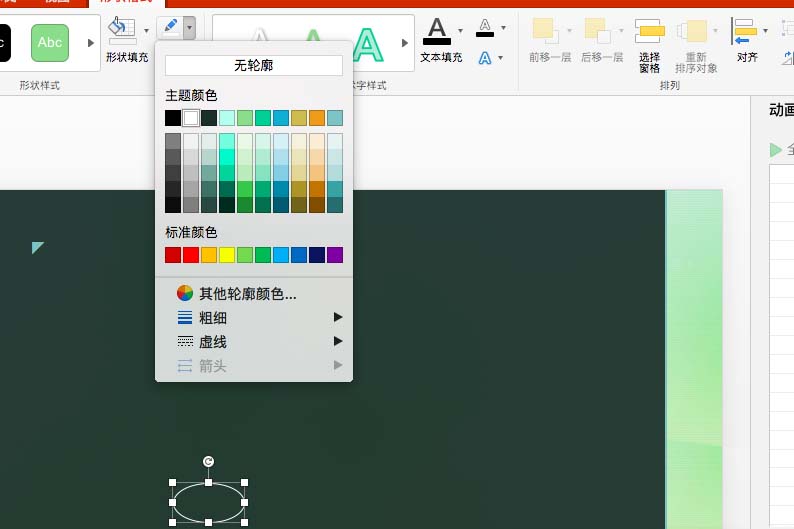The width and height of the screenshot is (794, 529).
Task: Open the Text Effects dropdown arrow
Action: pyautogui.click(x=500, y=58)
